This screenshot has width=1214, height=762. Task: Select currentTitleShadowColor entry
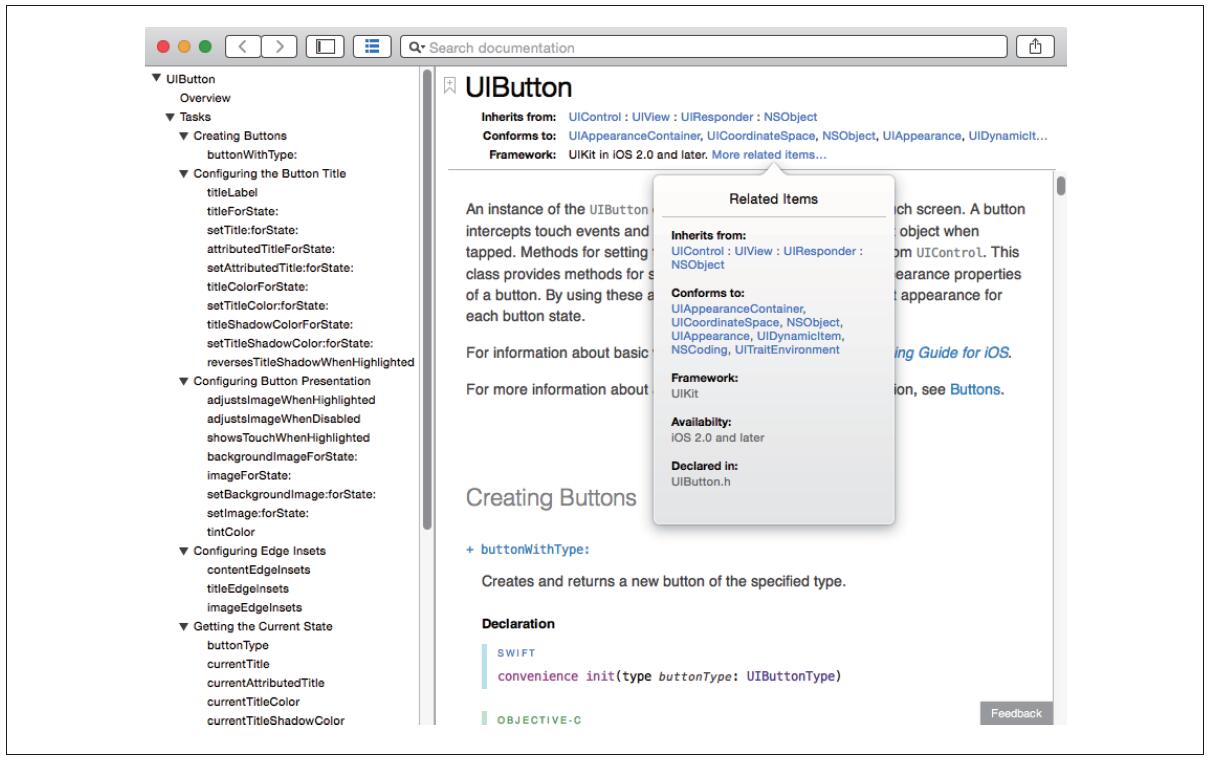pyautogui.click(x=274, y=721)
